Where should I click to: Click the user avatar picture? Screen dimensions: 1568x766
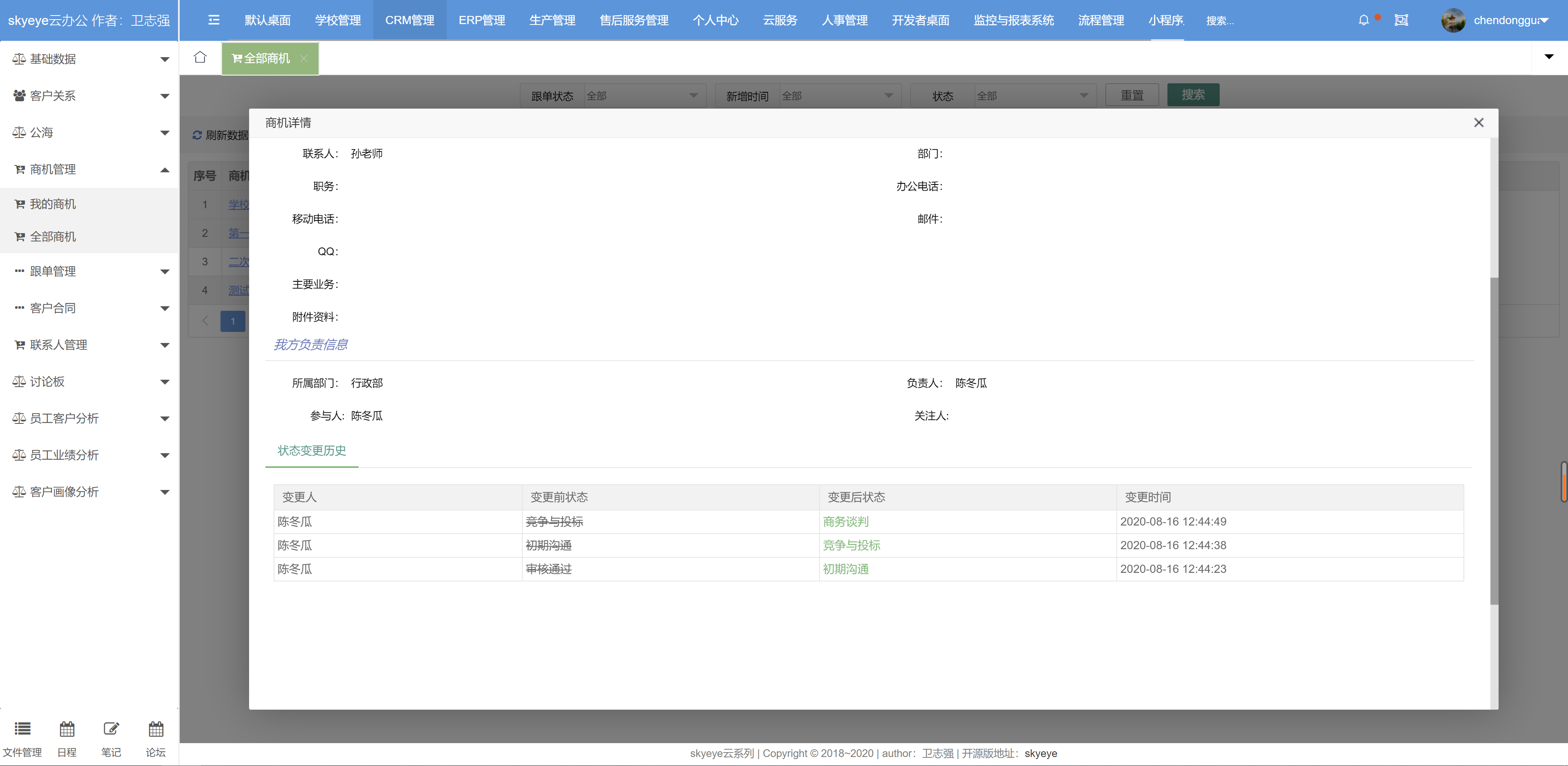click(x=1453, y=20)
